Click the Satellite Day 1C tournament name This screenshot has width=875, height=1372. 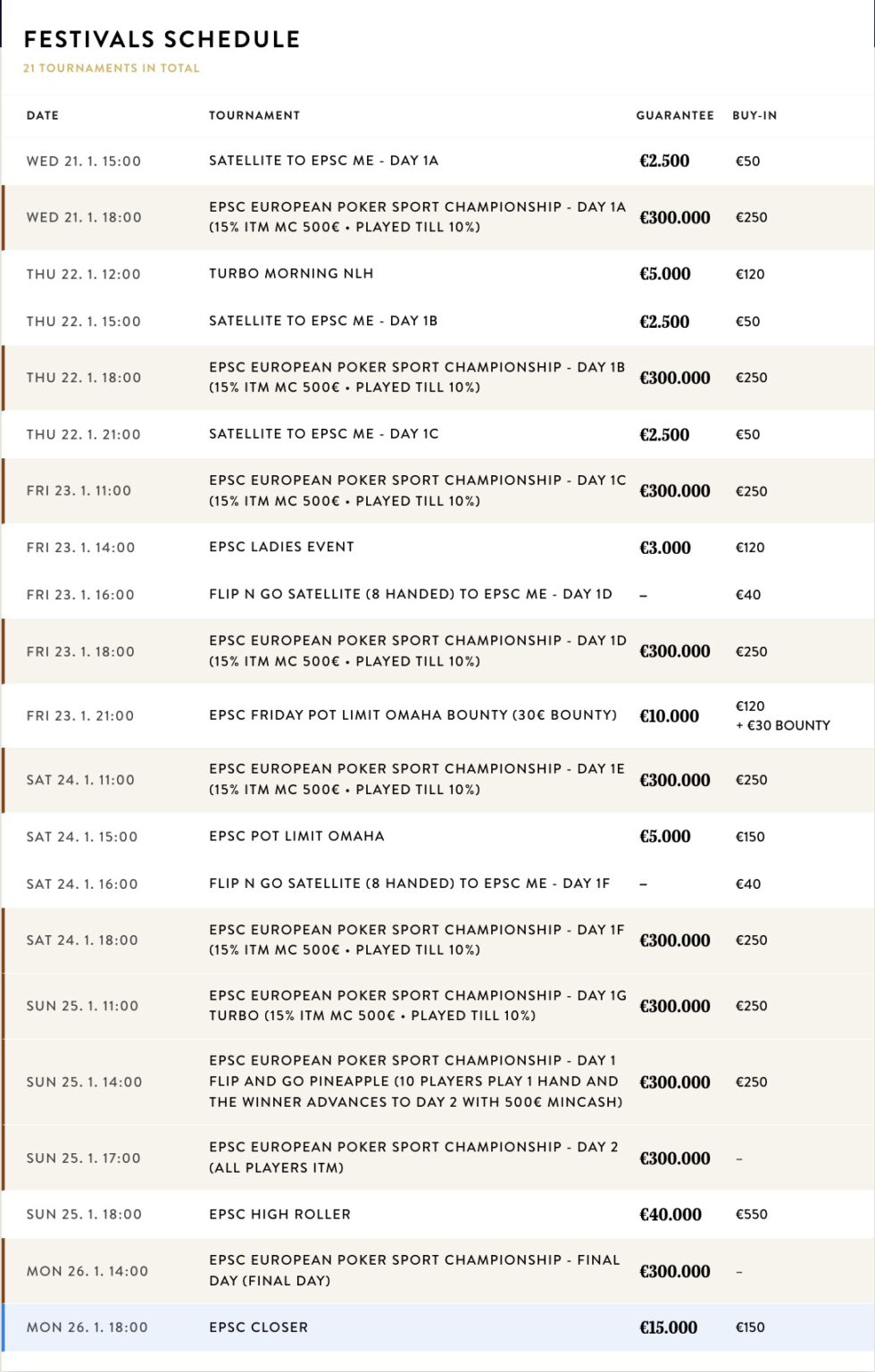(323, 434)
